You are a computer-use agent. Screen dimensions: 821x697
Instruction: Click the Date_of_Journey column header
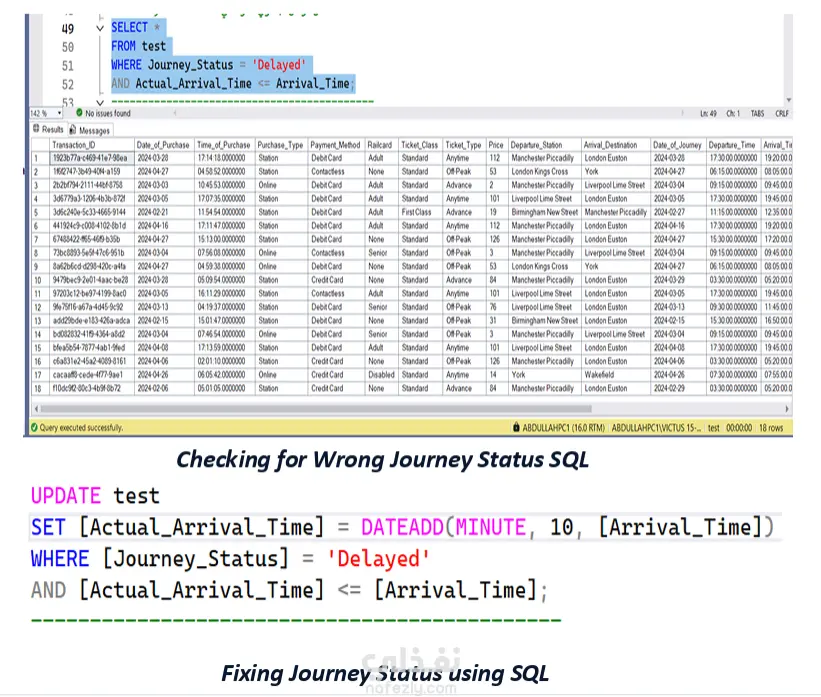678,145
